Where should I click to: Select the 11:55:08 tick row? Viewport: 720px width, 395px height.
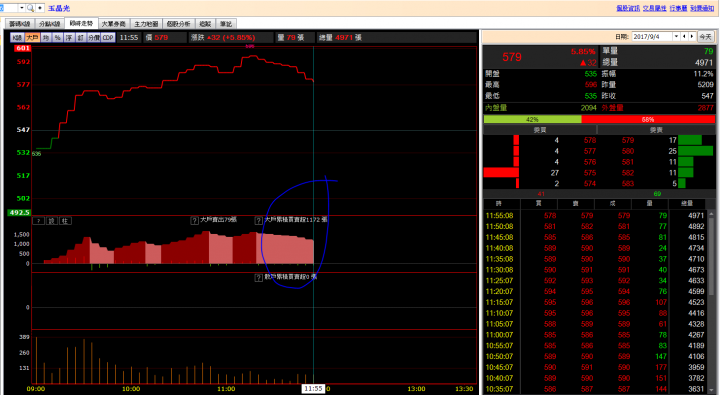[x=595, y=215]
